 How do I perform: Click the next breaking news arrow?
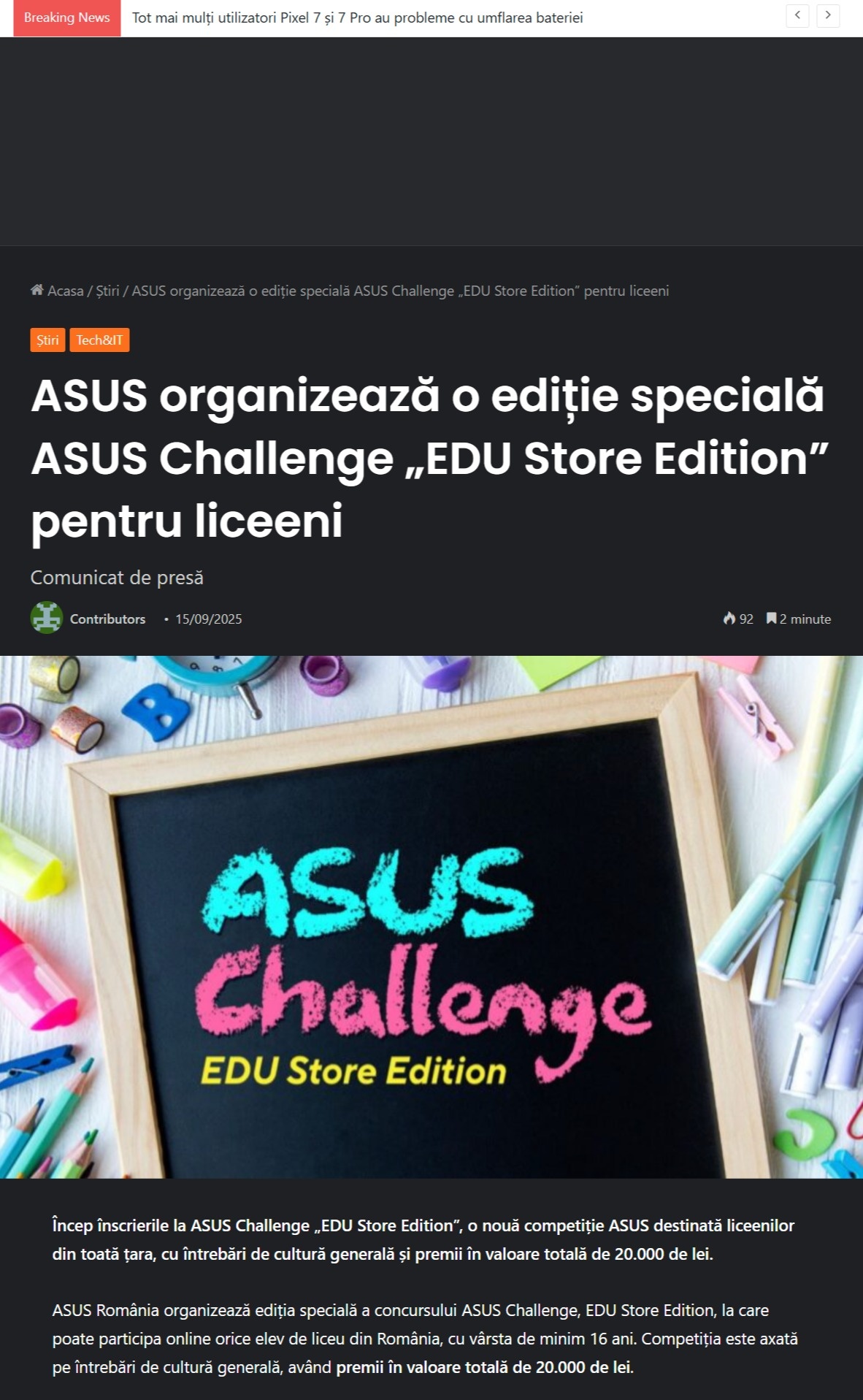(x=828, y=15)
